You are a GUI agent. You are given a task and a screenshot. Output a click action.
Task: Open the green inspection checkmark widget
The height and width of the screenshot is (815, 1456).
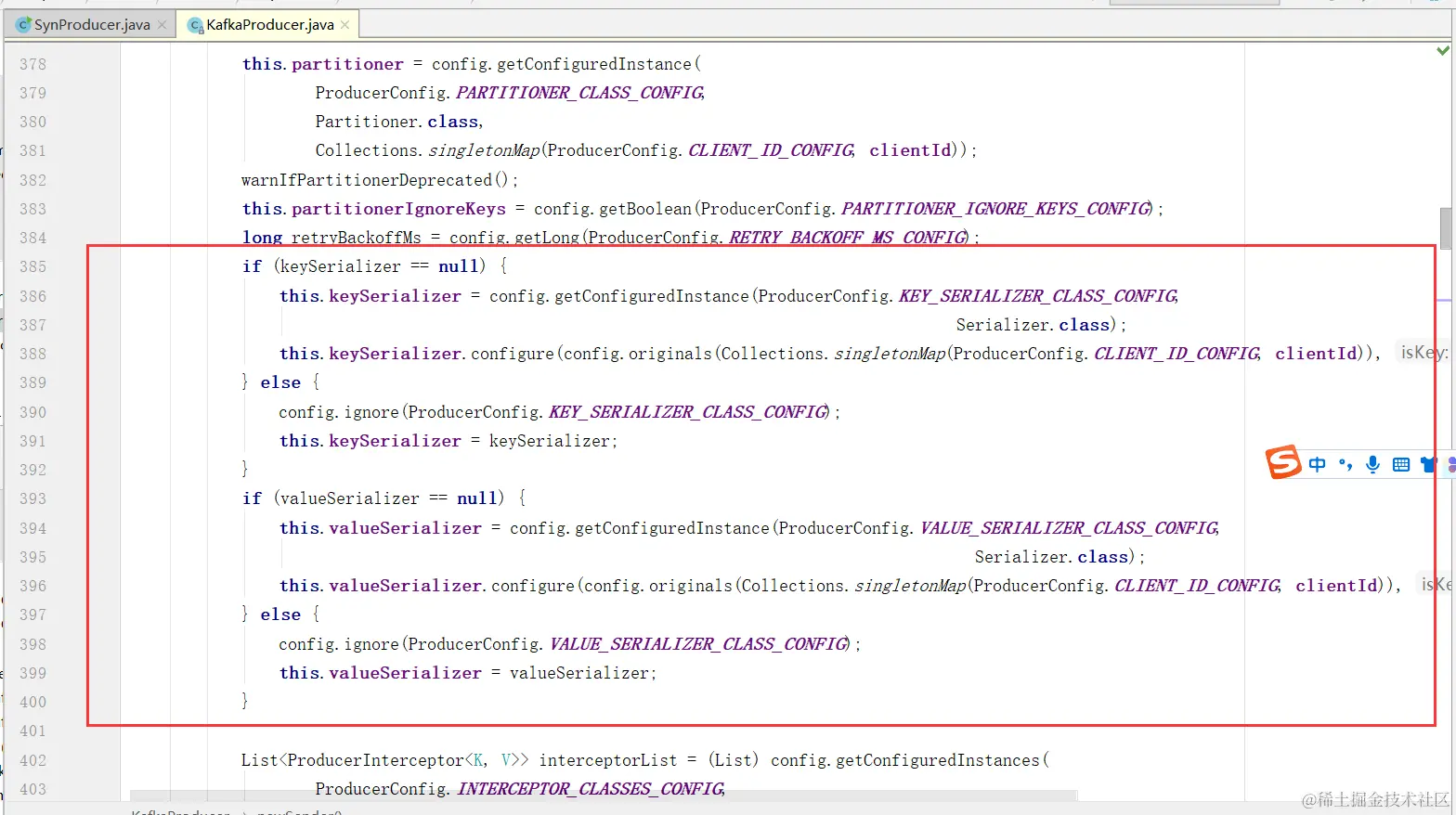[1443, 50]
